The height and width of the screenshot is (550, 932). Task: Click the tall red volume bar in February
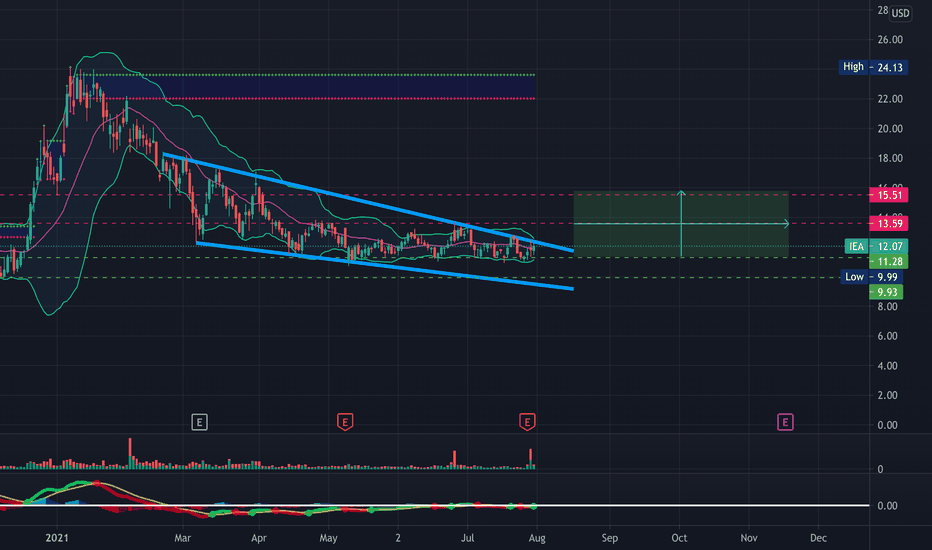[130, 454]
